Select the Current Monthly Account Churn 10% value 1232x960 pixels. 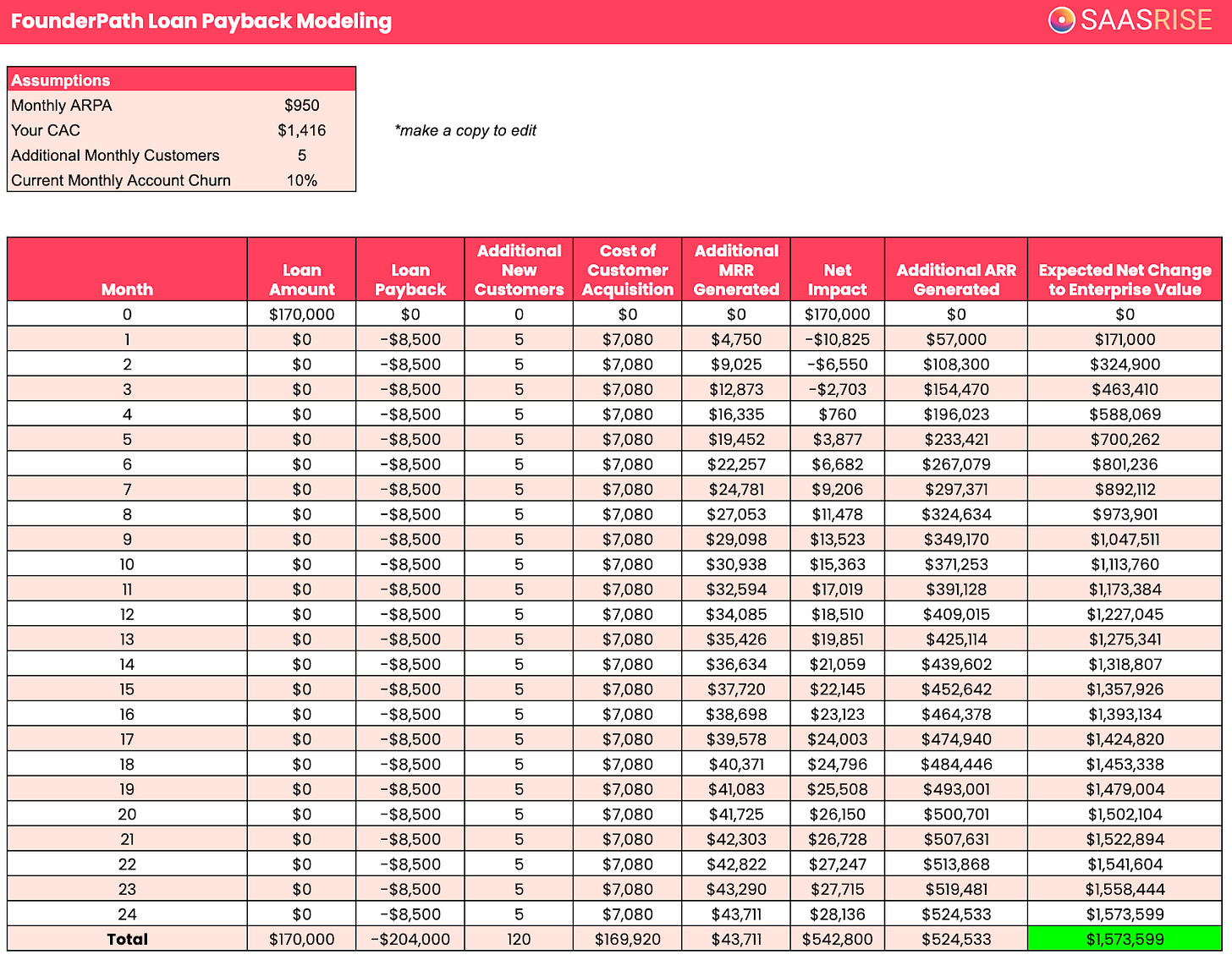click(x=302, y=180)
